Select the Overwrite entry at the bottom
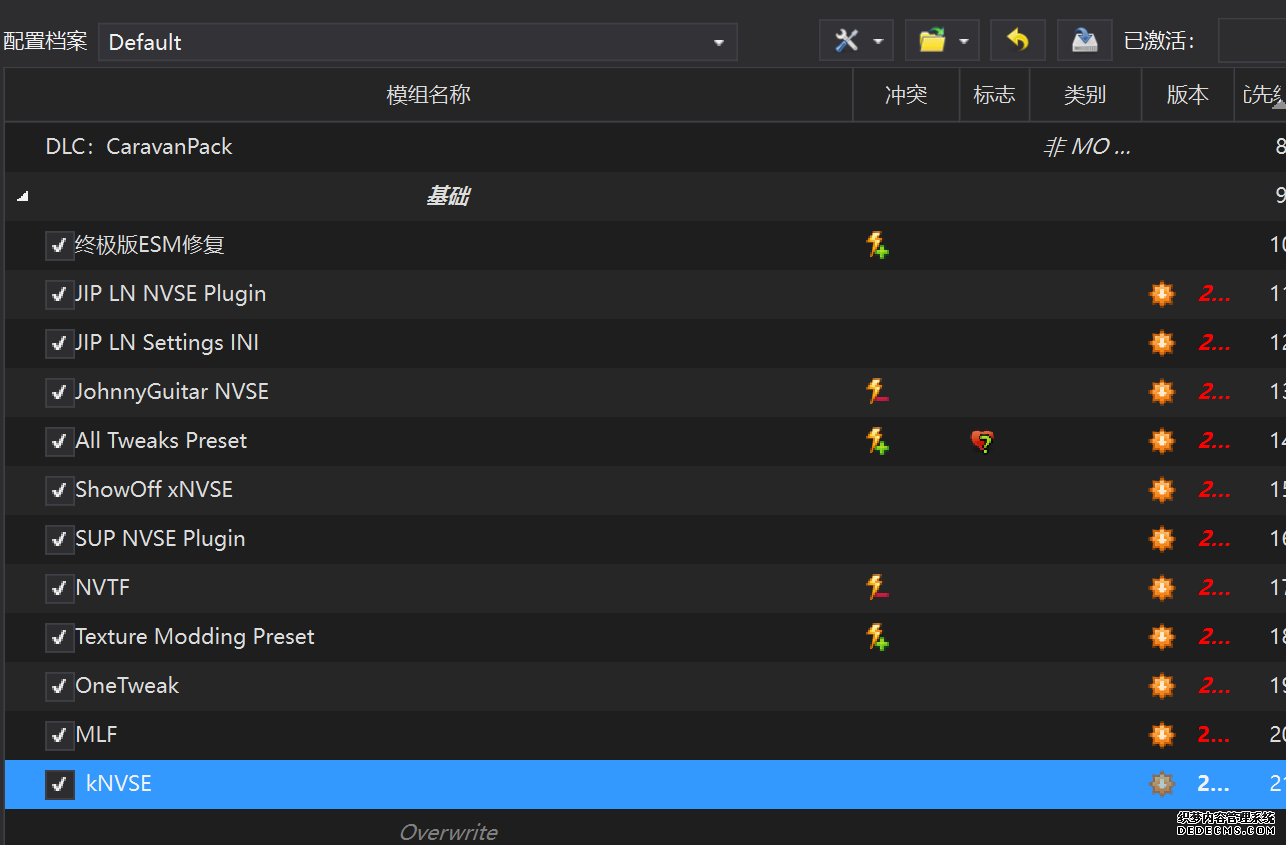Image resolution: width=1286 pixels, height=845 pixels. click(448, 832)
